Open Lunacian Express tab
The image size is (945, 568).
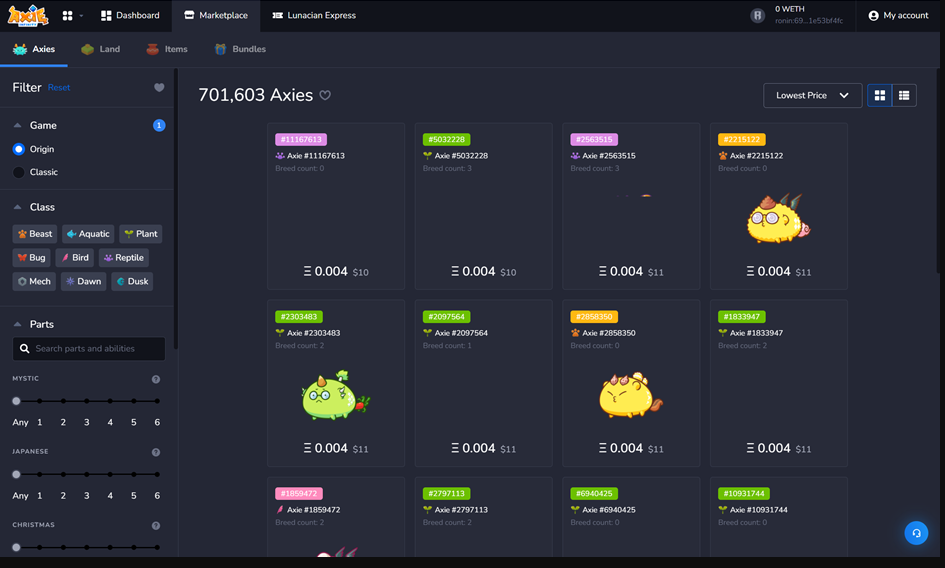(x=314, y=15)
